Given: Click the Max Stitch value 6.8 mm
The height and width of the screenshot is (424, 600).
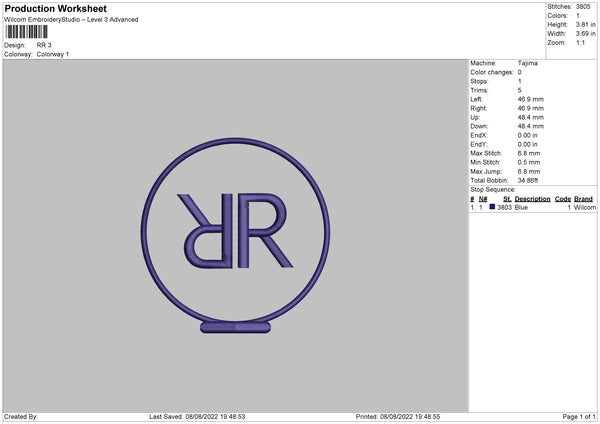Looking at the screenshot, I should pos(529,153).
